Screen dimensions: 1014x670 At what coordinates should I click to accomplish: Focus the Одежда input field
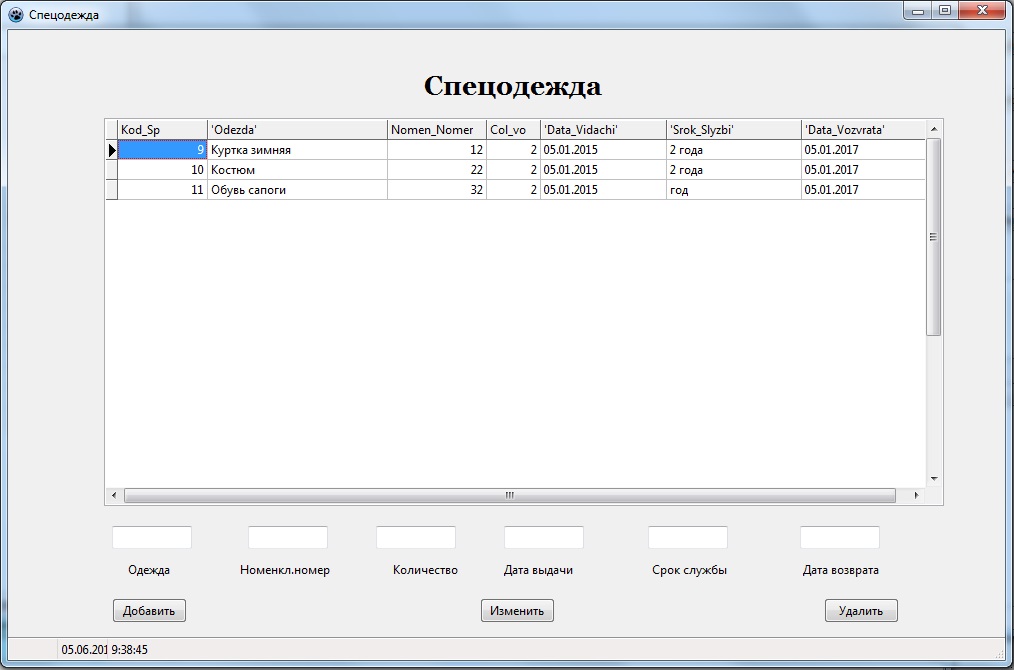click(152, 537)
